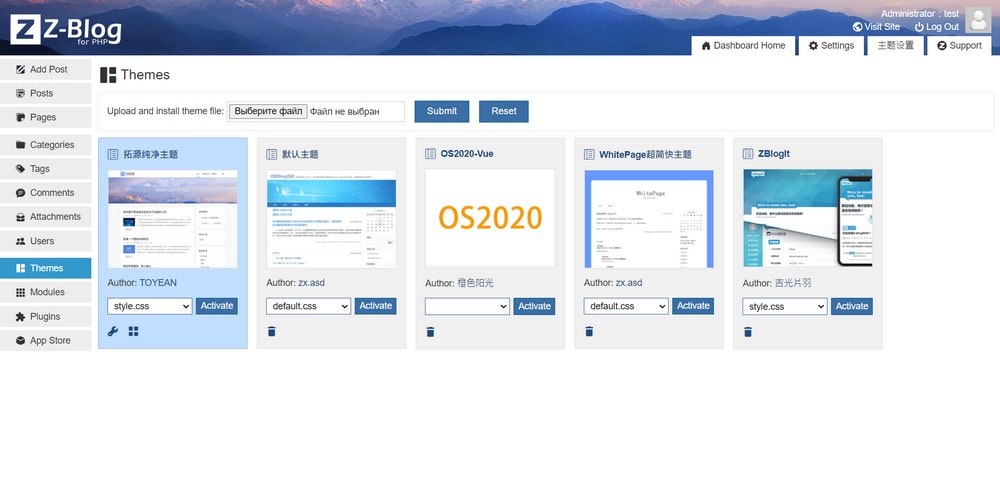Click the 拓源纯净主题 preview thumbnail
The height and width of the screenshot is (488, 1000).
(x=173, y=218)
